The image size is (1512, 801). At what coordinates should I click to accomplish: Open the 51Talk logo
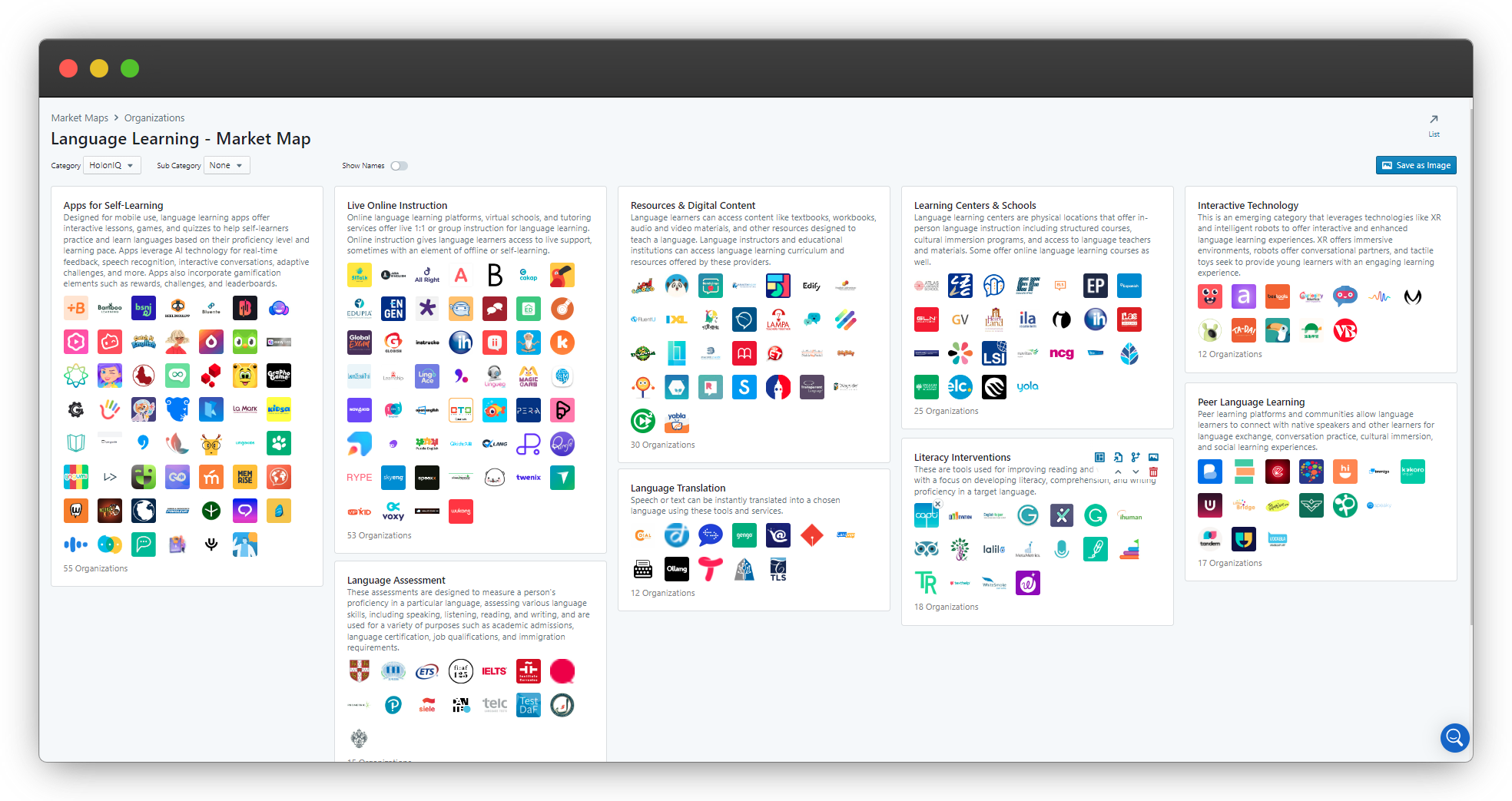click(x=359, y=275)
